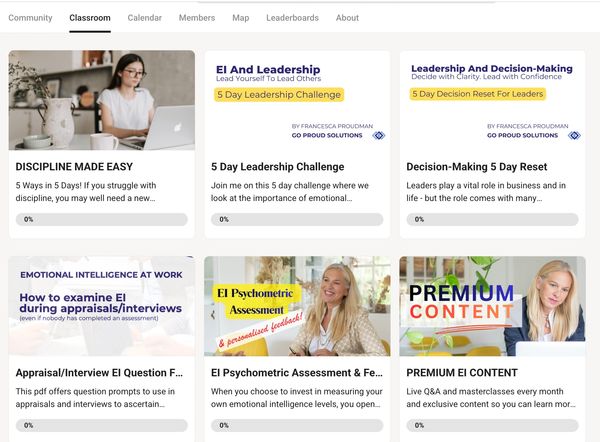Click the Discipline Made Easy laptop thumbnail
Image resolution: width=600 pixels, height=442 pixels.
click(x=101, y=100)
